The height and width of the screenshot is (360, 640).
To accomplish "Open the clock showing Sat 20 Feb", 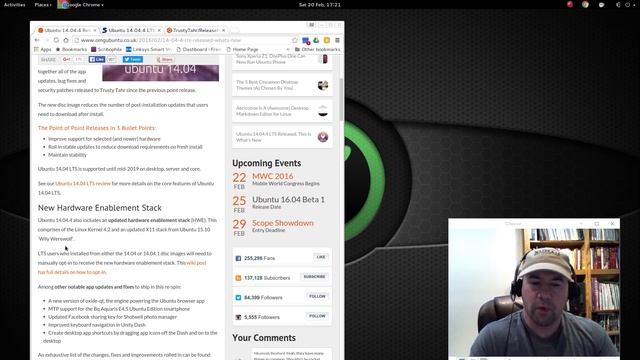I will click(x=320, y=5).
